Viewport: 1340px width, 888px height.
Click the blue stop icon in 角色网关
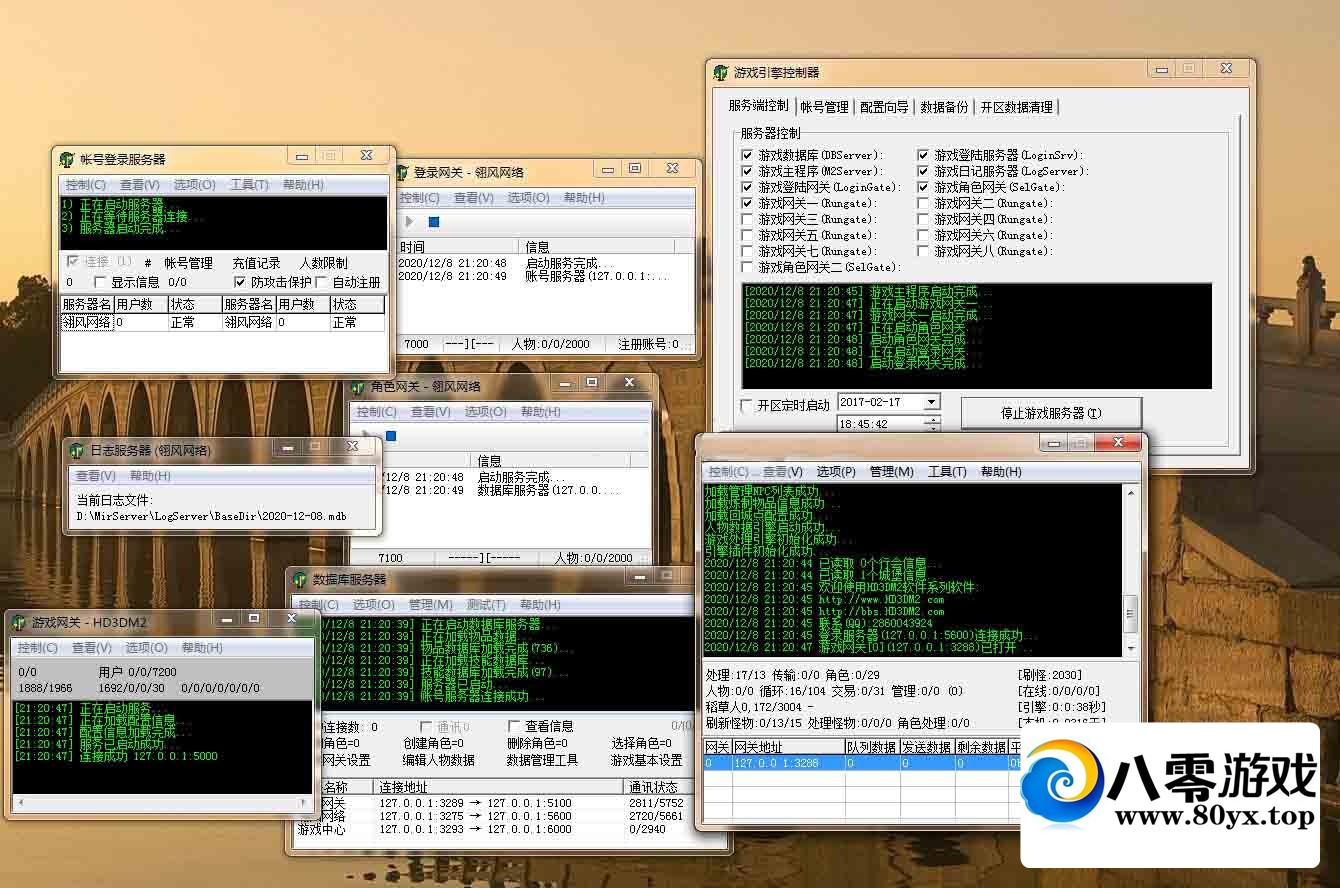click(x=391, y=436)
